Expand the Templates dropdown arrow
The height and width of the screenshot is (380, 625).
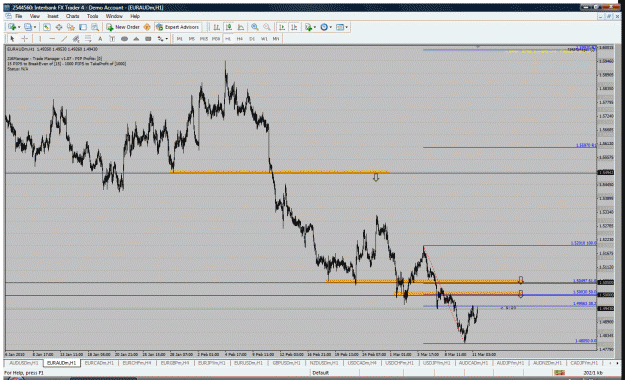coord(346,27)
